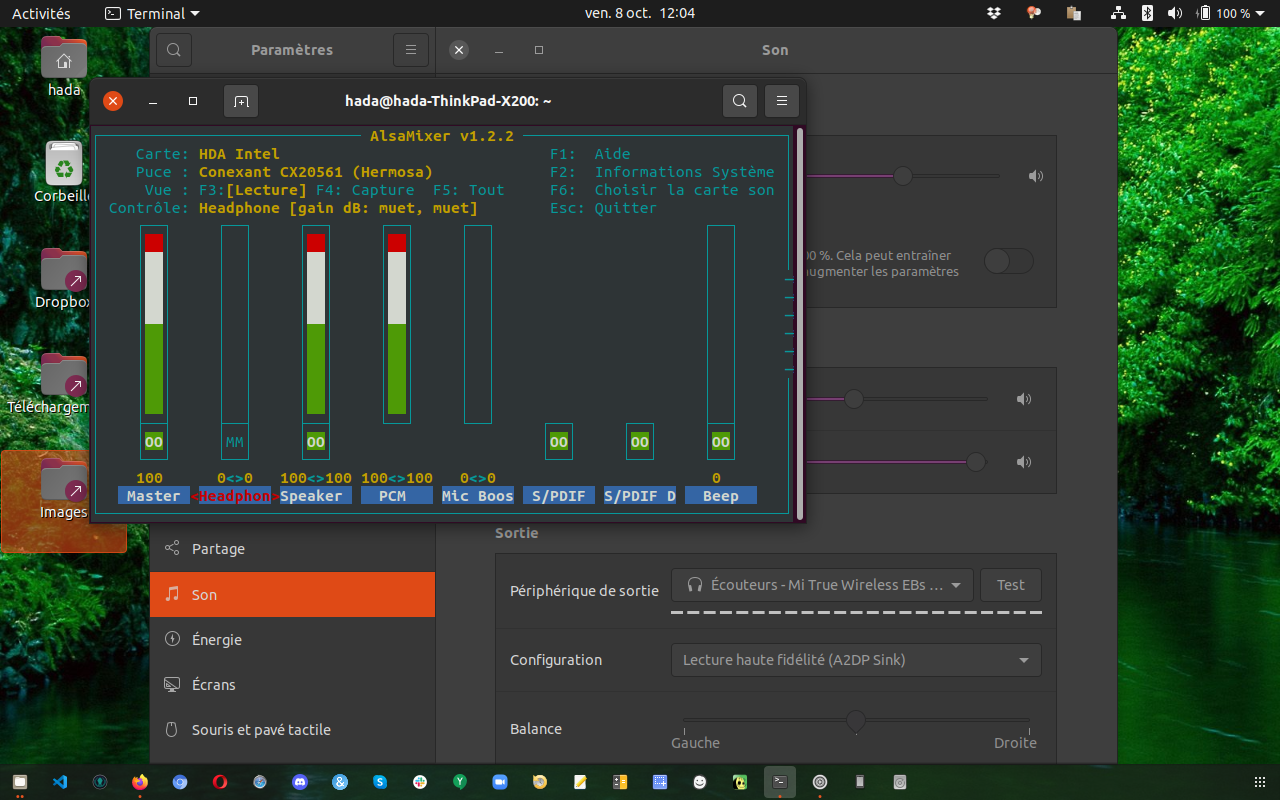The width and height of the screenshot is (1280, 800).
Task: Open the Corbeille desktop icon
Action: pyautogui.click(x=64, y=172)
